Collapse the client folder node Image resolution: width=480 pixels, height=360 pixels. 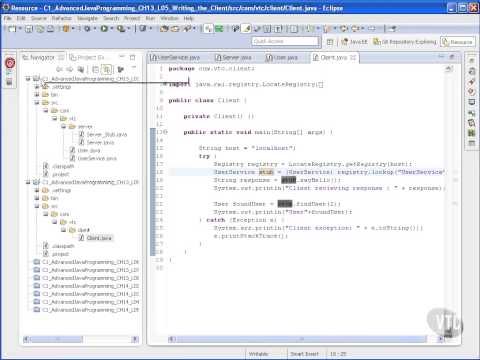pyautogui.click(x=63, y=230)
